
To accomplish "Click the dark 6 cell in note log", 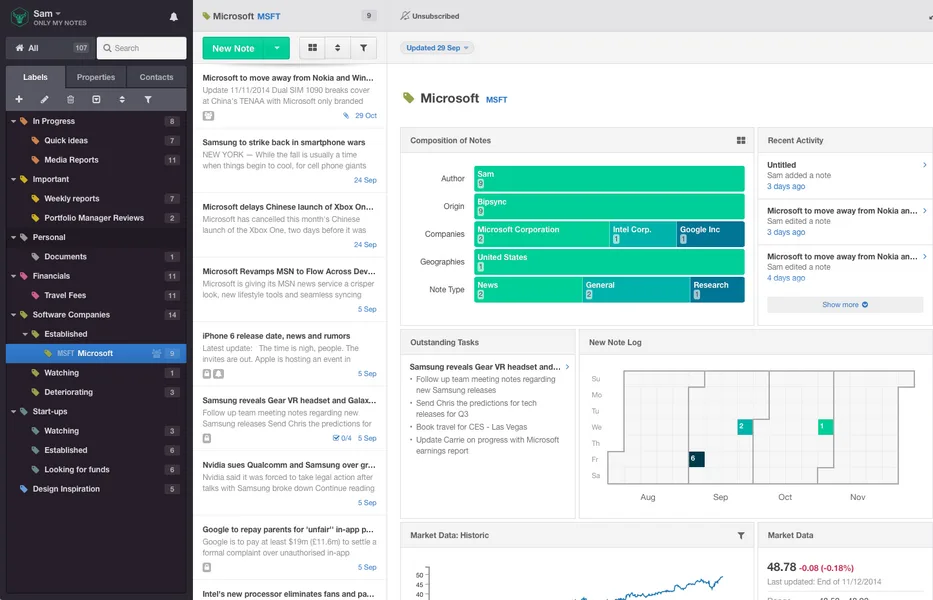I will tap(697, 459).
